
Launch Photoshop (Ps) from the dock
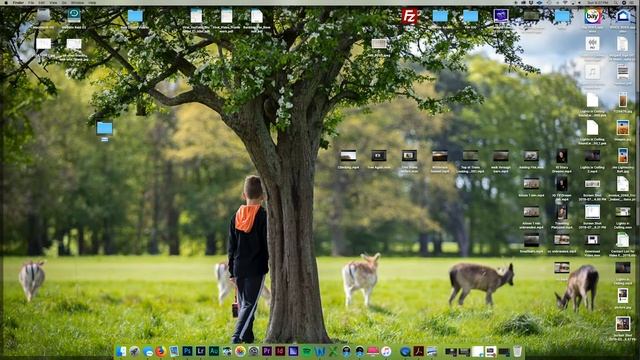coord(187,351)
